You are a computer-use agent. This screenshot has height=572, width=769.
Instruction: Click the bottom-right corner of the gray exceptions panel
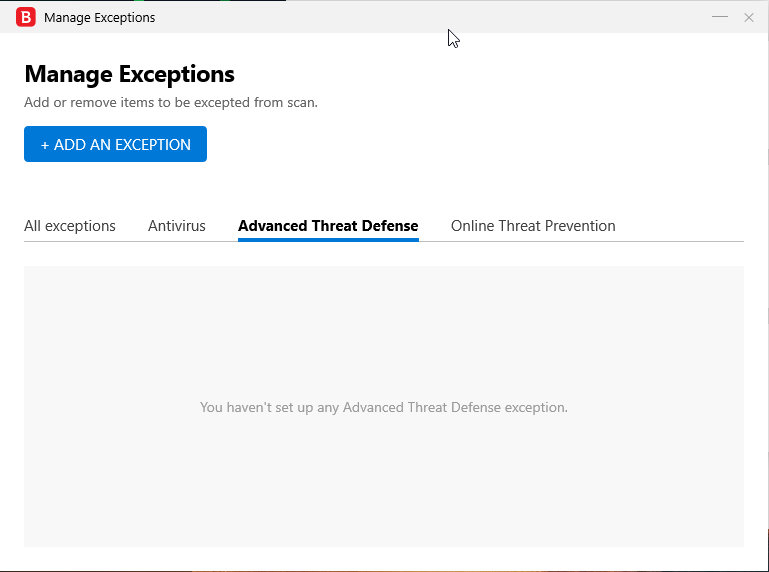[x=740, y=543]
